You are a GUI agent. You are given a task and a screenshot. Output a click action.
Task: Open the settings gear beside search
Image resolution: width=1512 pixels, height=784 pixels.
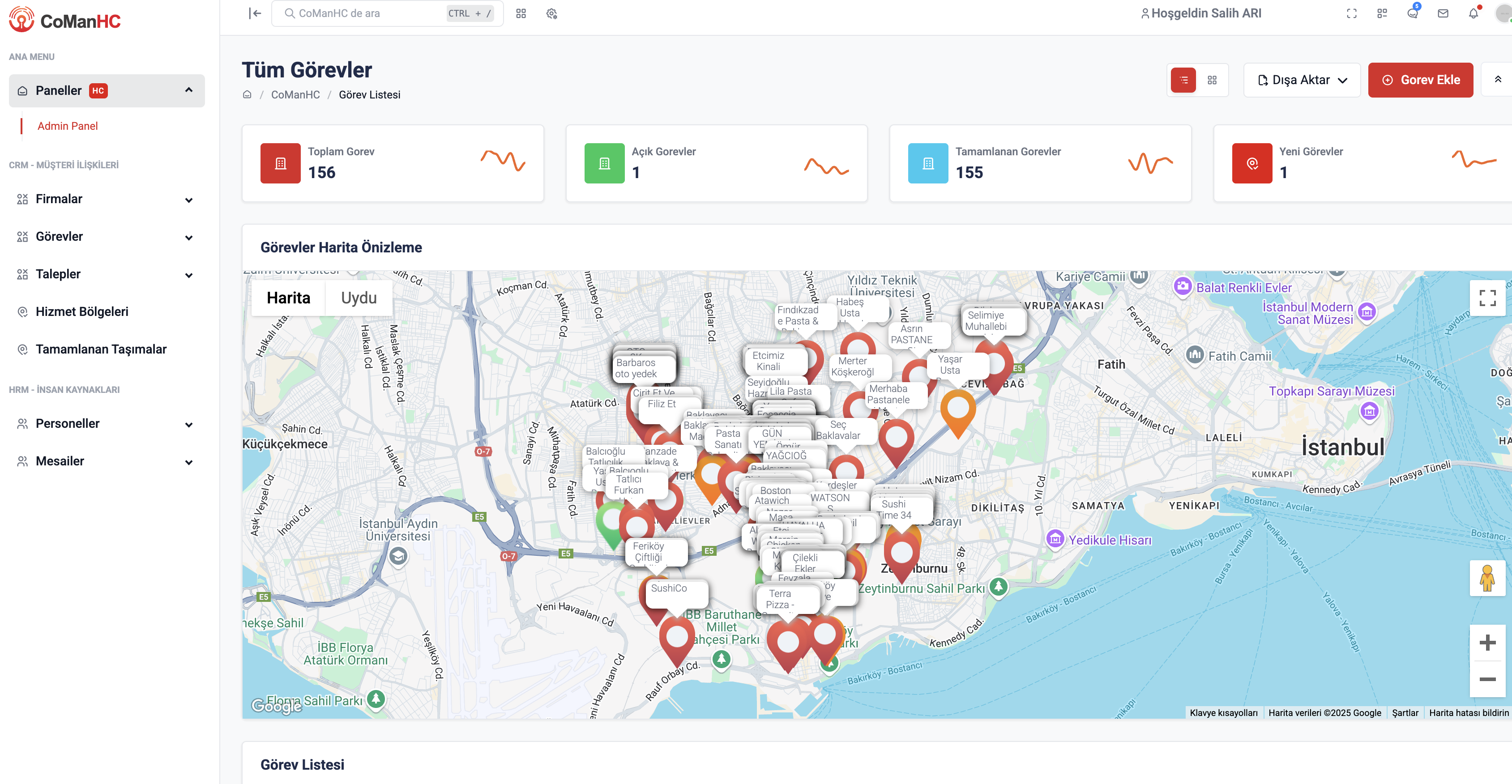[551, 13]
